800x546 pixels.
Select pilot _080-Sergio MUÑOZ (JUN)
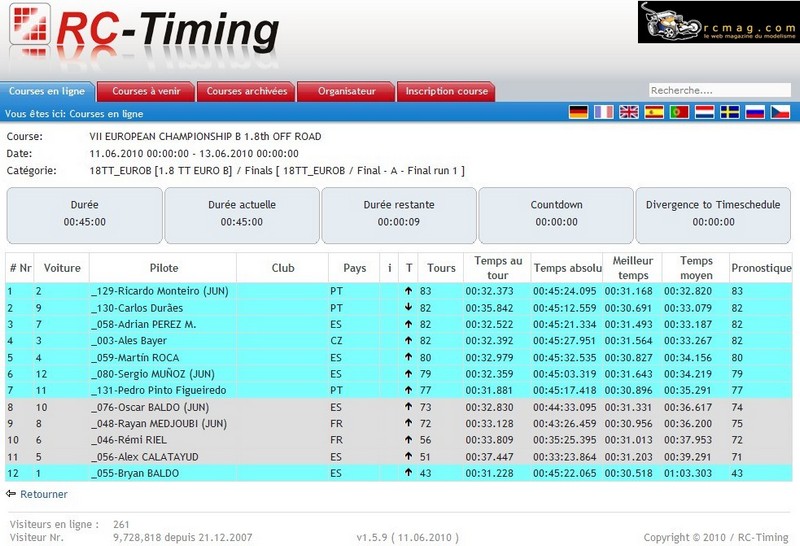tap(153, 374)
